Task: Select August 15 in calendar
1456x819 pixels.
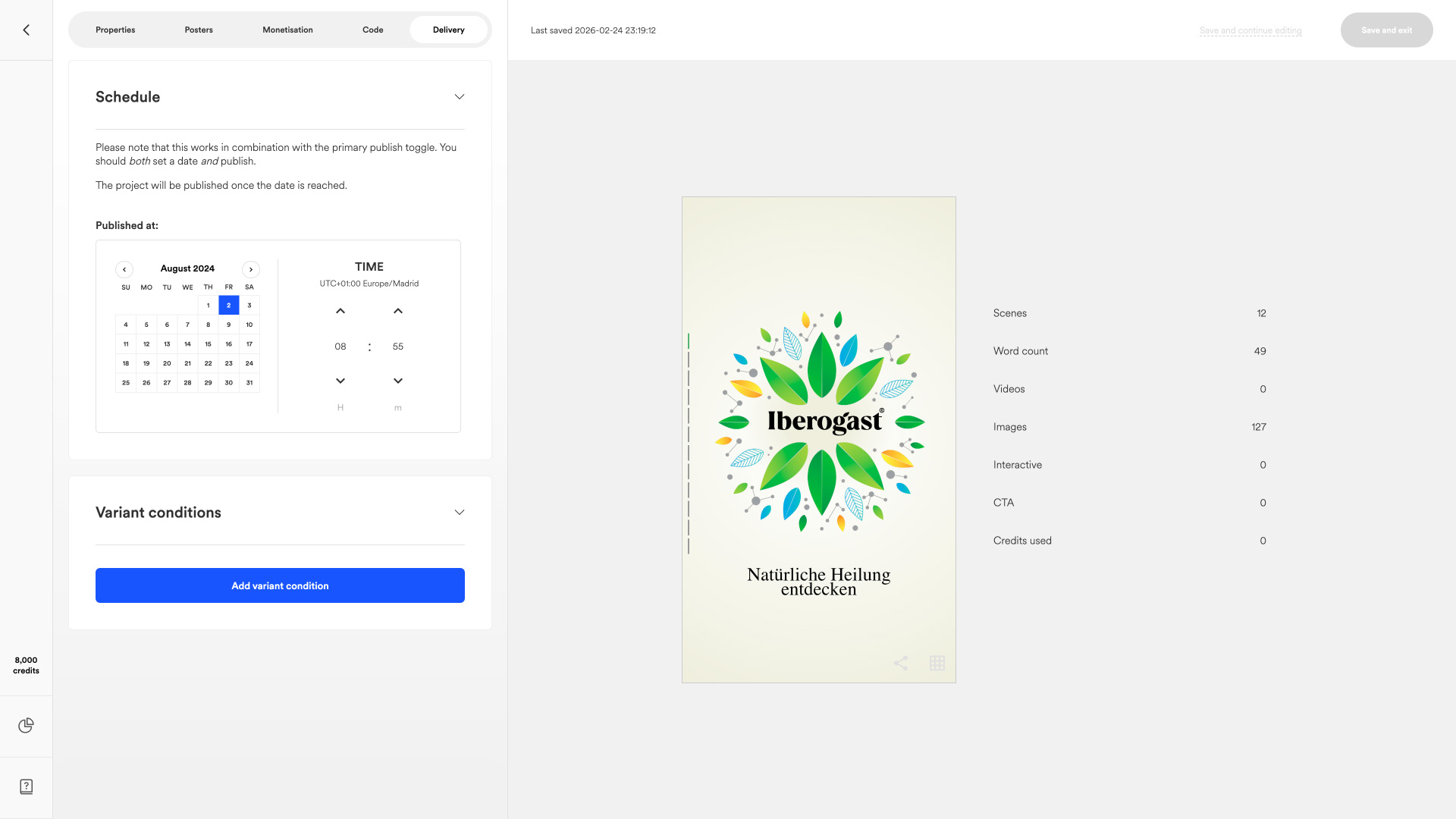Action: 208,344
